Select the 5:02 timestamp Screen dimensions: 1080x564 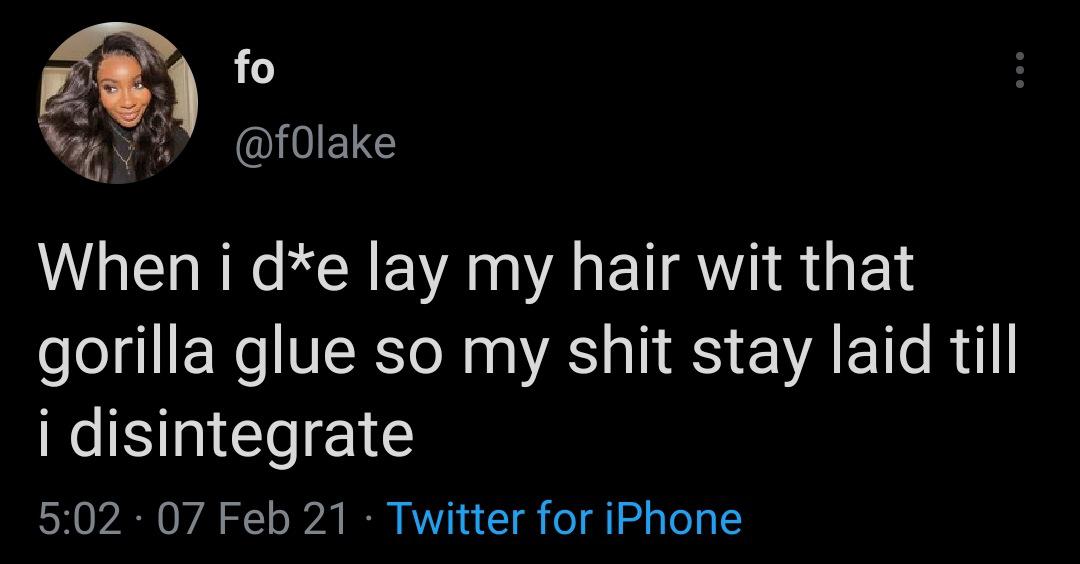coord(80,519)
